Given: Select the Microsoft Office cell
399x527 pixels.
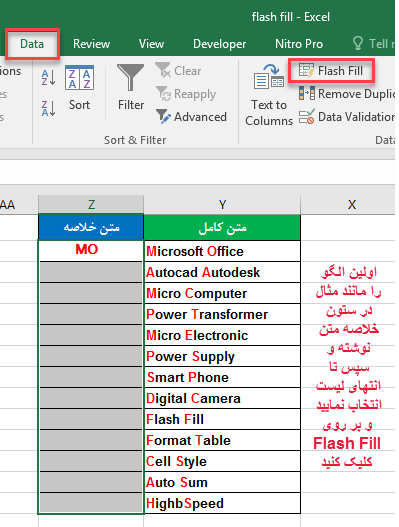Looking at the screenshot, I should [x=222, y=251].
